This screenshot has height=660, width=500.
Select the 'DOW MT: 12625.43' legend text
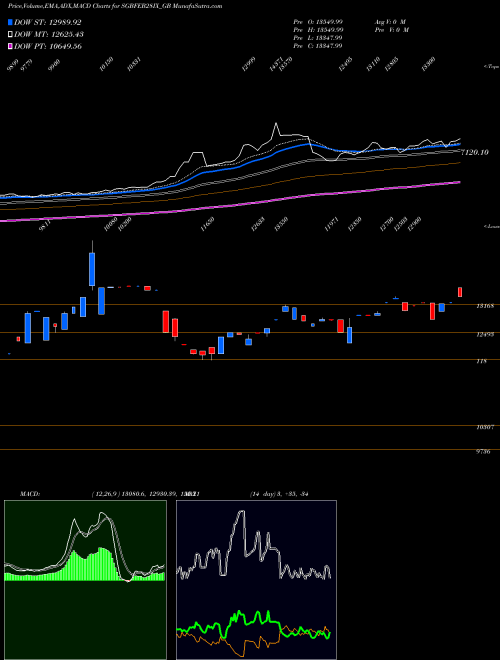[48, 34]
